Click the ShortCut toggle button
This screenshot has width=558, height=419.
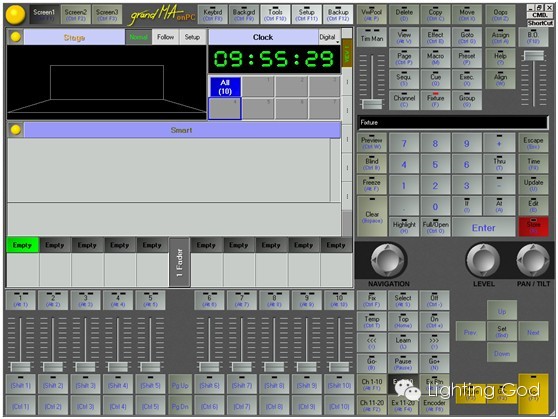[x=540, y=23]
